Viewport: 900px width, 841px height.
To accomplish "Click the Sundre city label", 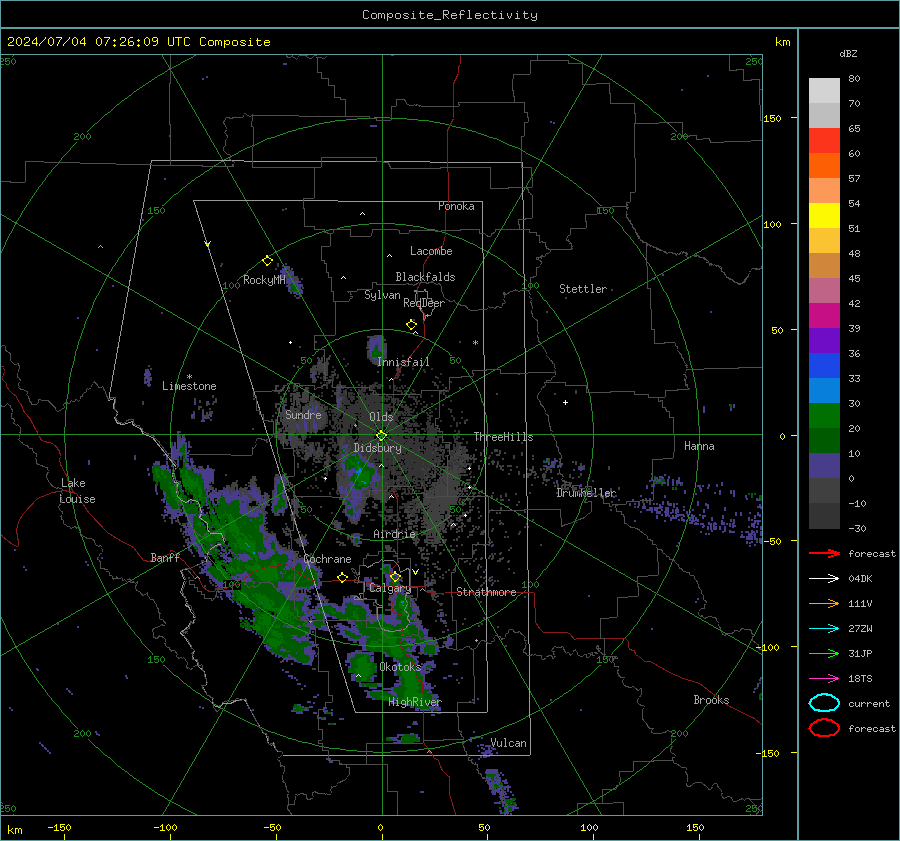I will [x=303, y=414].
